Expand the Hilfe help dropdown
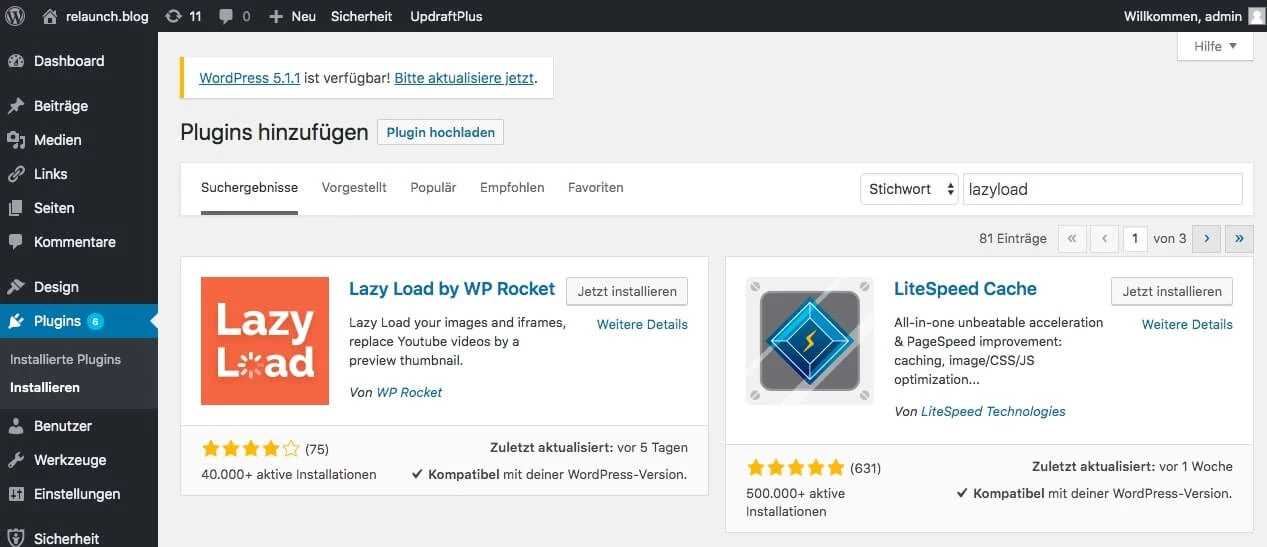Viewport: 1267px width, 547px height. pyautogui.click(x=1215, y=46)
